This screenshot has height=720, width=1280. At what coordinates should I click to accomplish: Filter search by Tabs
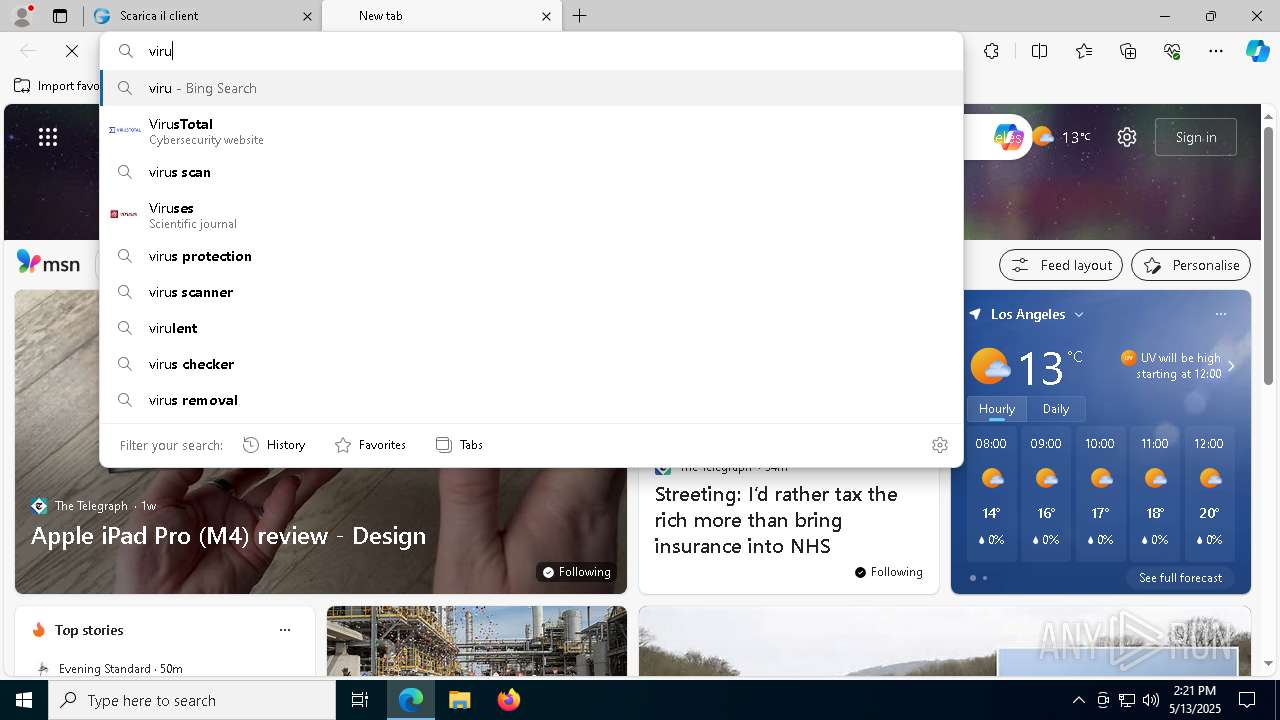459,445
